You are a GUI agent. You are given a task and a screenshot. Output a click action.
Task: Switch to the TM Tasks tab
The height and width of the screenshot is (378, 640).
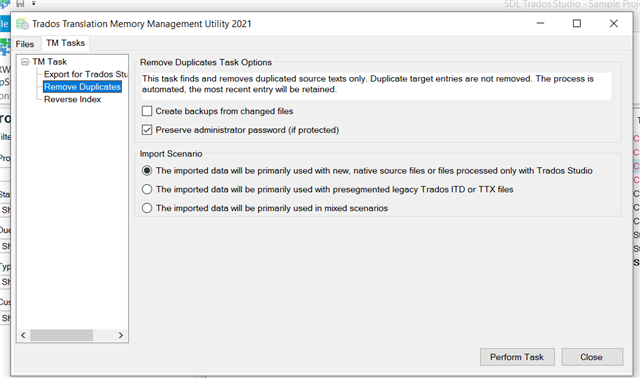click(x=65, y=43)
